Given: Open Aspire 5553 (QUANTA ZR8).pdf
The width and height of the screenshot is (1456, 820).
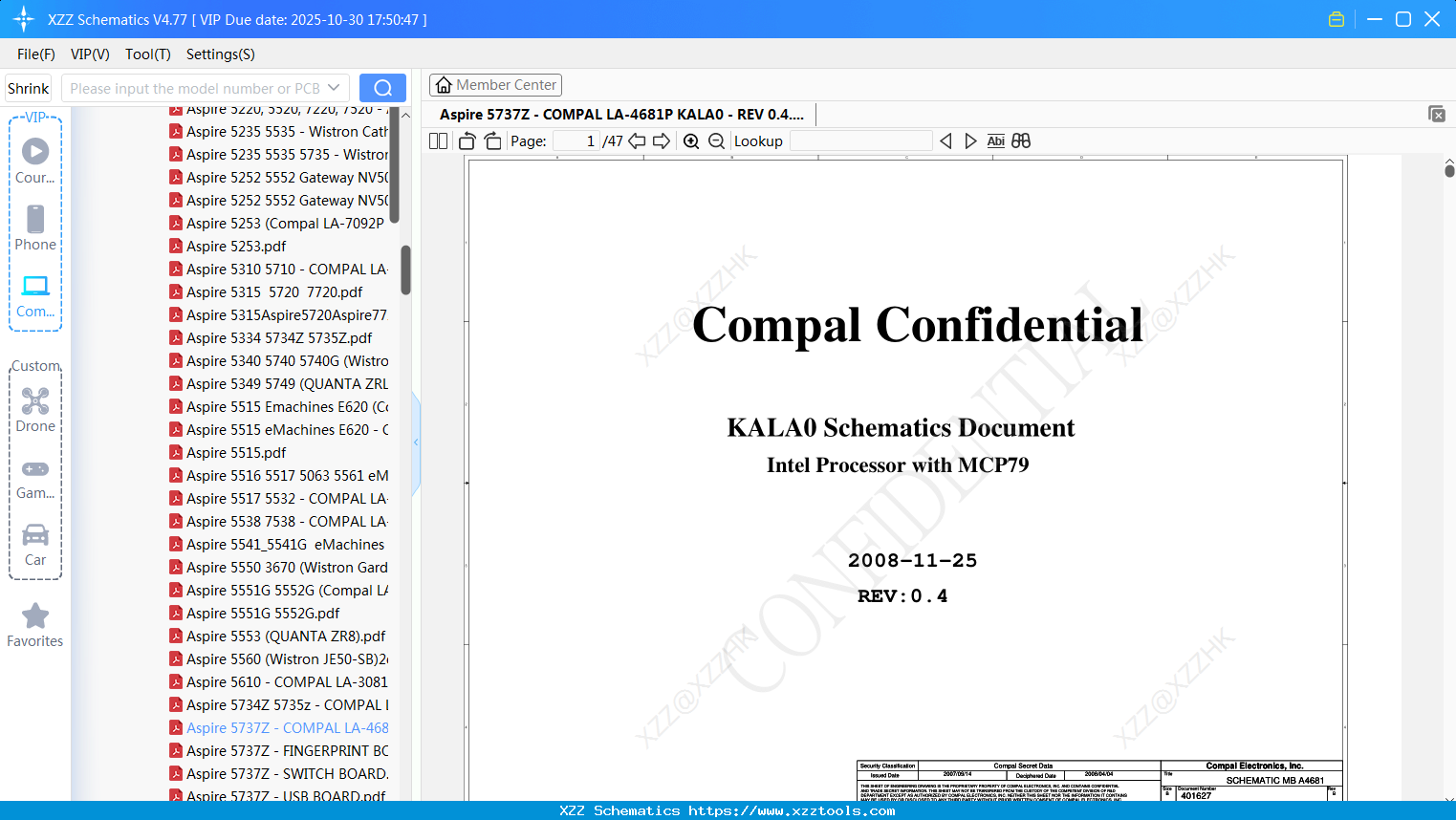Looking at the screenshot, I should [286, 637].
